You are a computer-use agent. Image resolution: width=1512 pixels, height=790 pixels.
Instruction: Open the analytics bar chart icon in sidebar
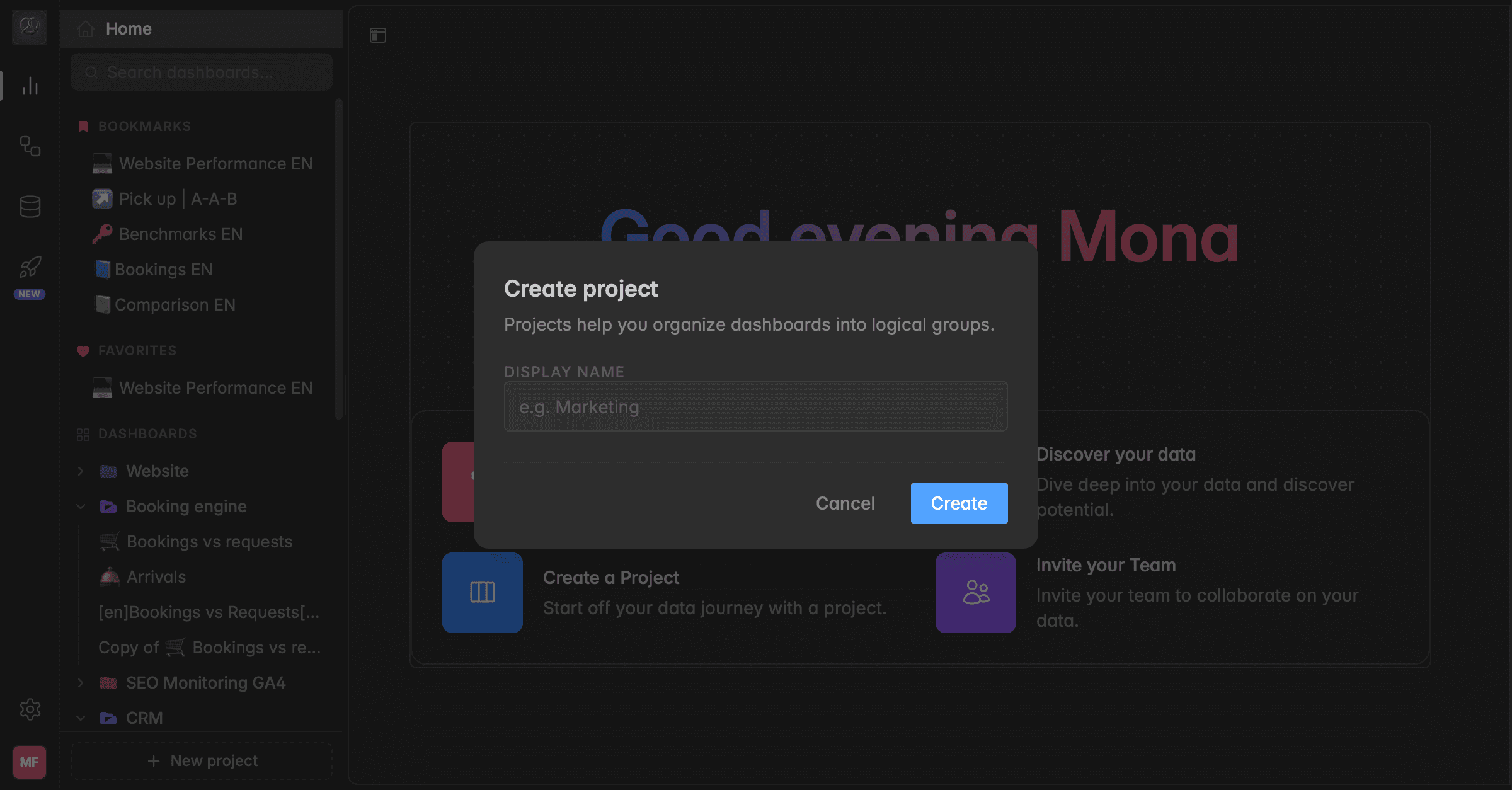[30, 86]
